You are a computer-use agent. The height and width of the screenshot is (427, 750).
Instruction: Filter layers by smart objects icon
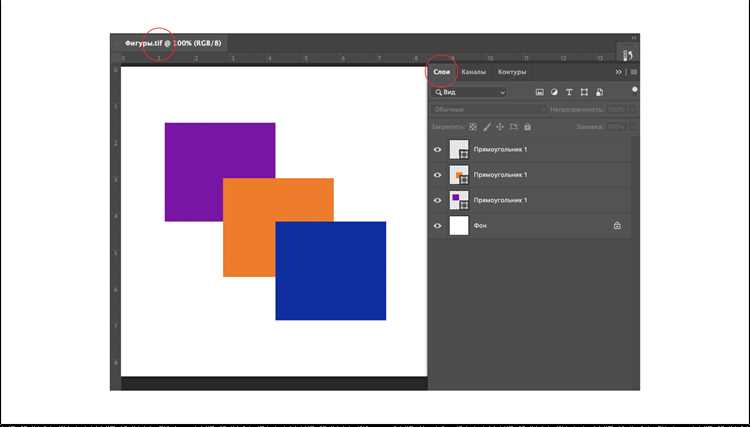[599, 92]
